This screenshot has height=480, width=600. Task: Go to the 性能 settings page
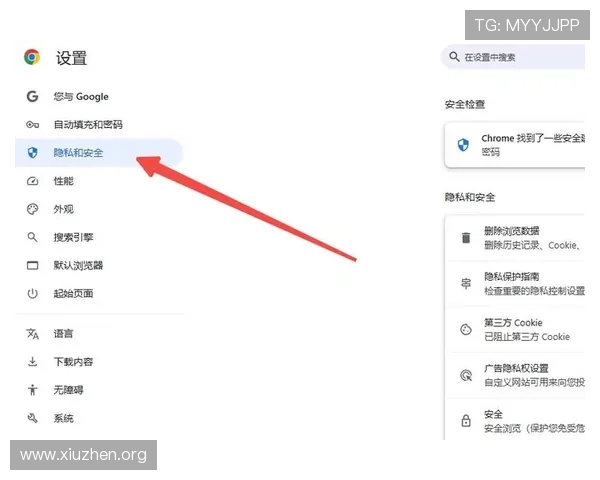tap(99, 181)
